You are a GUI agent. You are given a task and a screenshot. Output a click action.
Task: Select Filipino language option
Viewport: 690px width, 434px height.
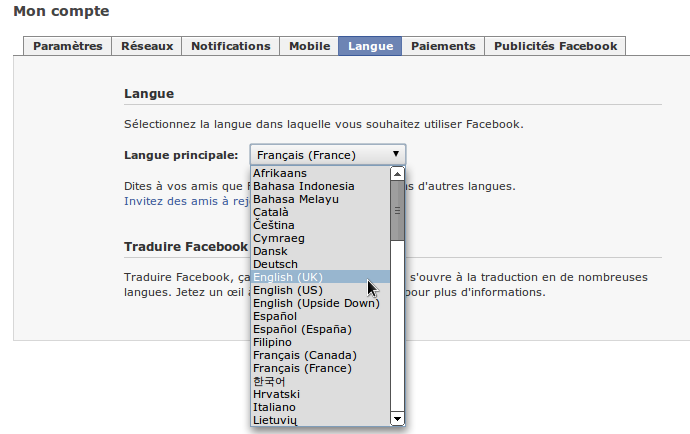tap(320, 342)
